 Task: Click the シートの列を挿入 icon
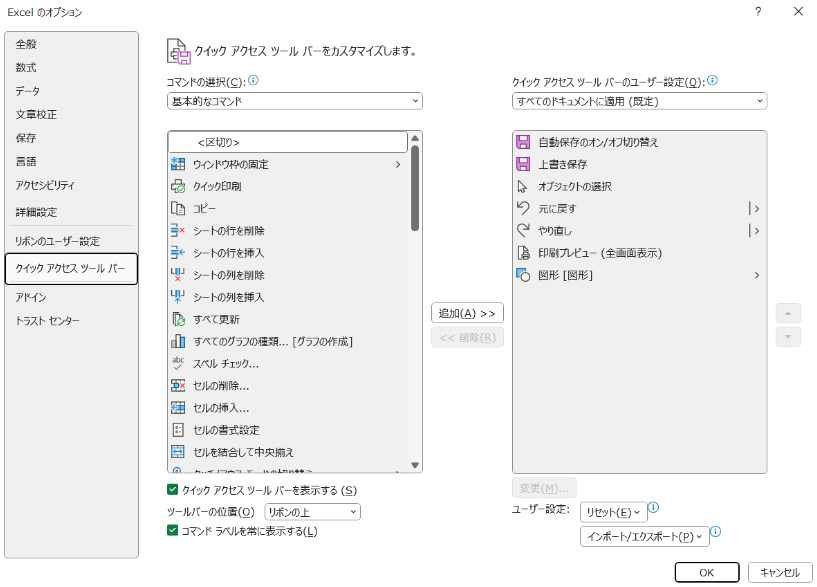click(x=178, y=297)
